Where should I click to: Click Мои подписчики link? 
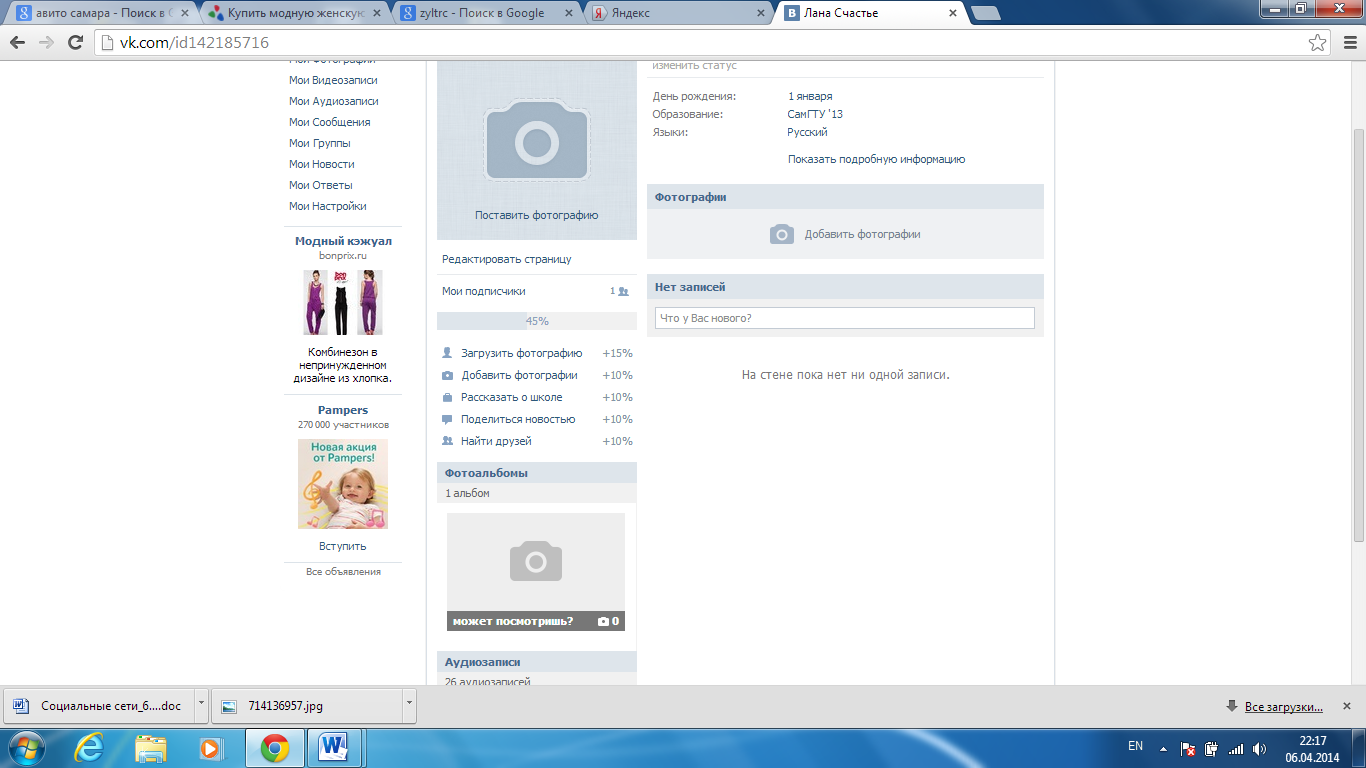(484, 291)
